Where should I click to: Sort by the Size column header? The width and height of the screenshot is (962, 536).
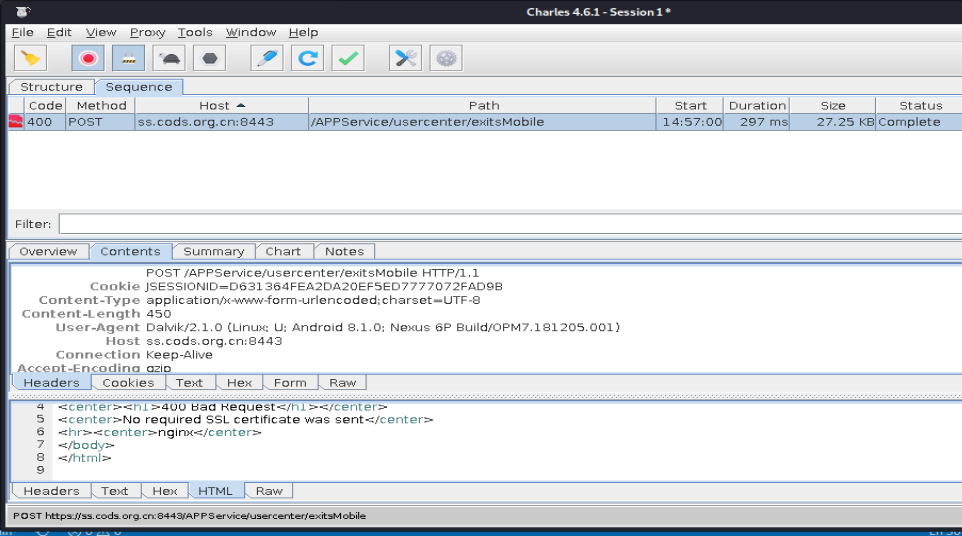click(833, 105)
